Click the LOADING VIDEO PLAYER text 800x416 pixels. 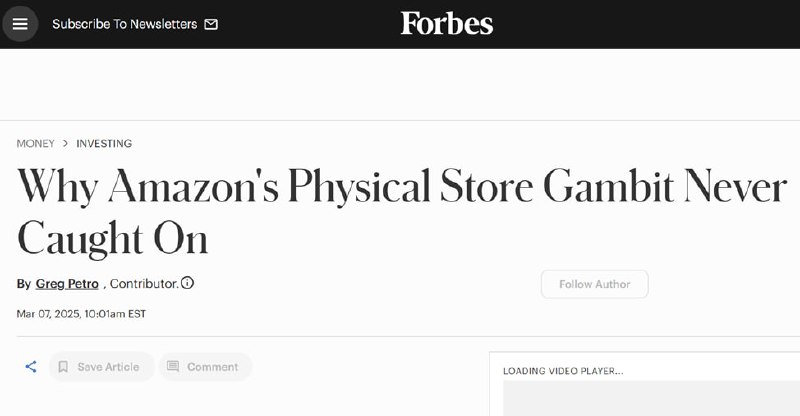point(563,371)
